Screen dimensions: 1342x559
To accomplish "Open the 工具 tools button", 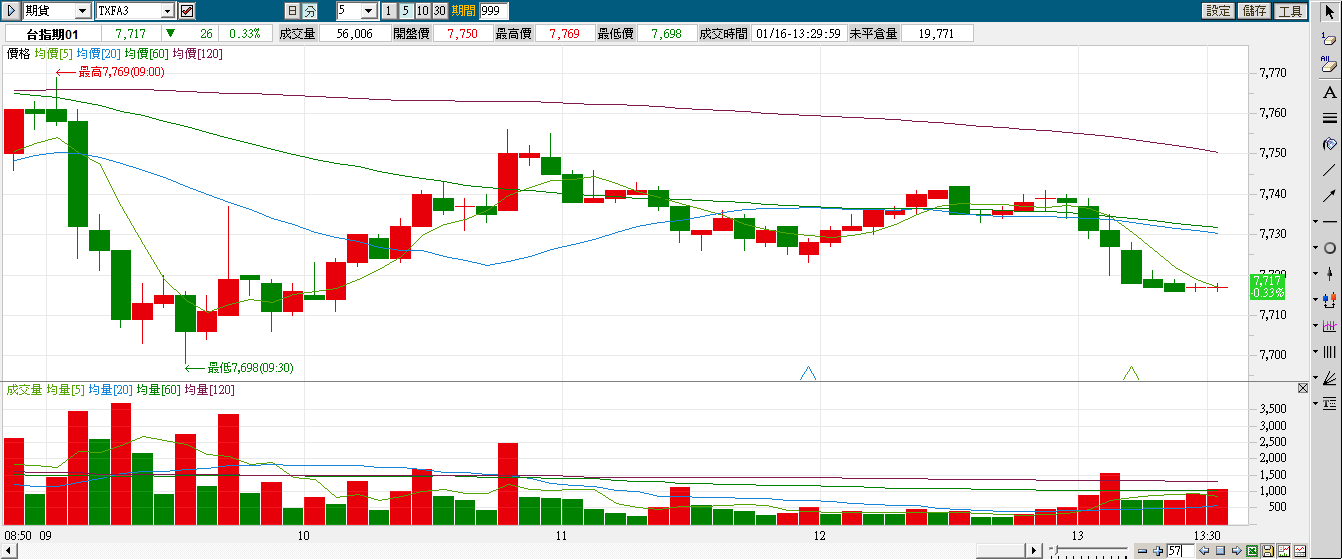I will point(1290,11).
